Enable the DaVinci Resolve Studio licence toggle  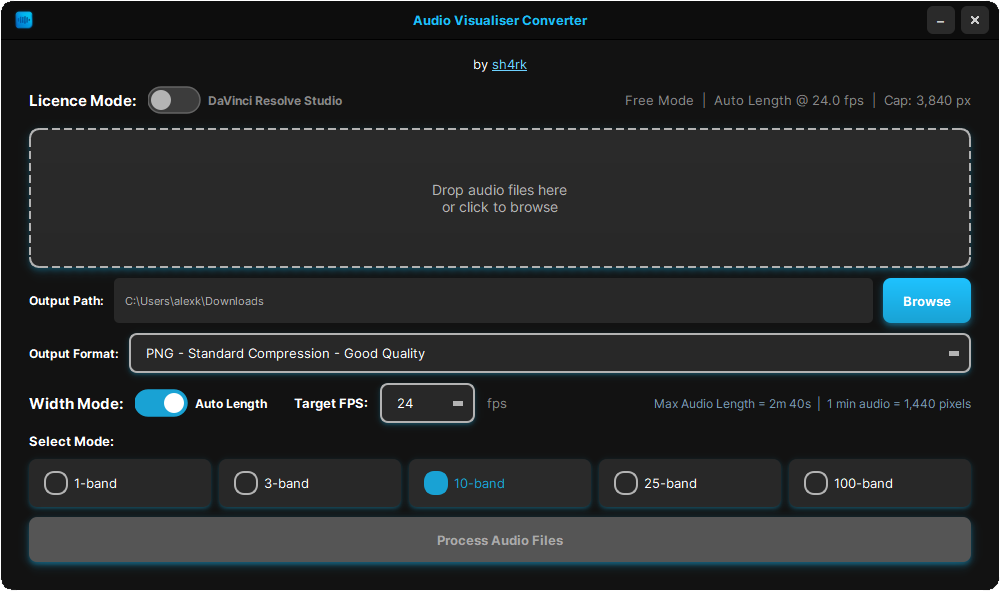(174, 100)
